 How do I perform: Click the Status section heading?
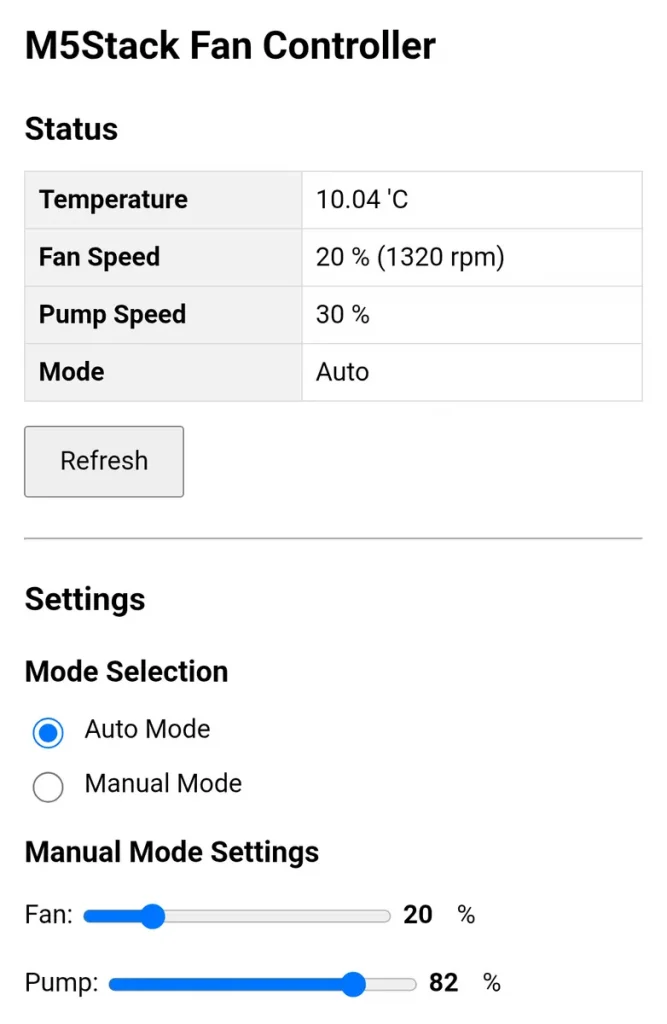(x=71, y=129)
